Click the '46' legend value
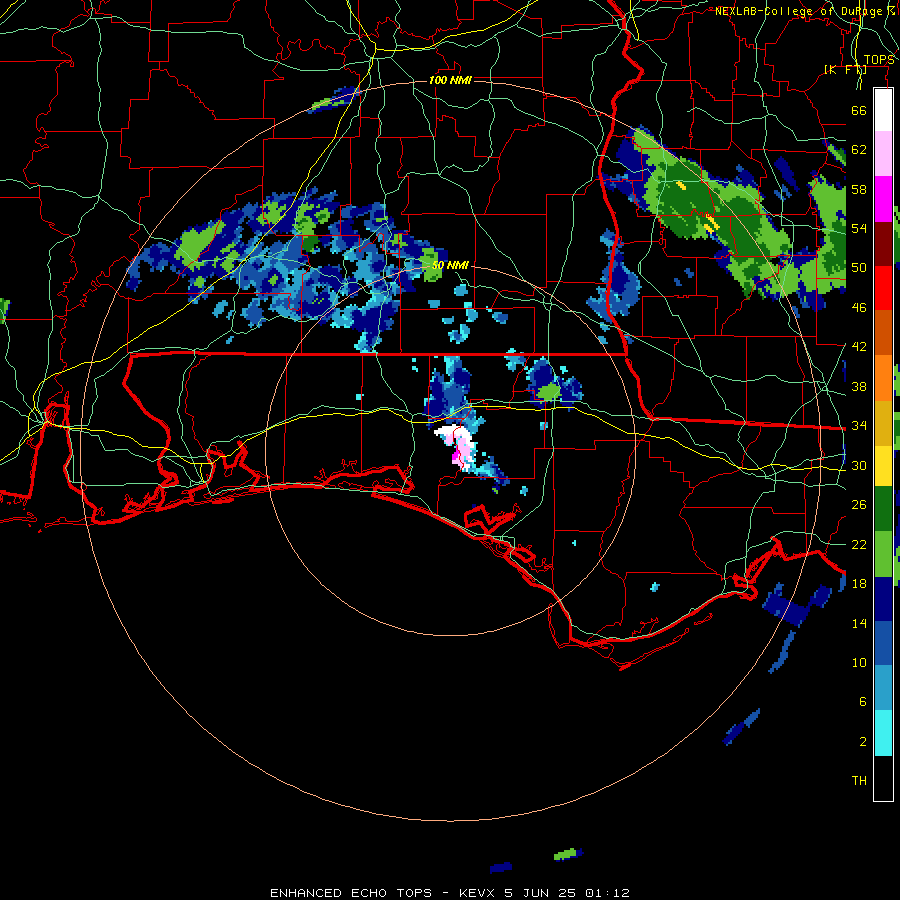Viewport: 900px width, 900px height. coord(859,308)
